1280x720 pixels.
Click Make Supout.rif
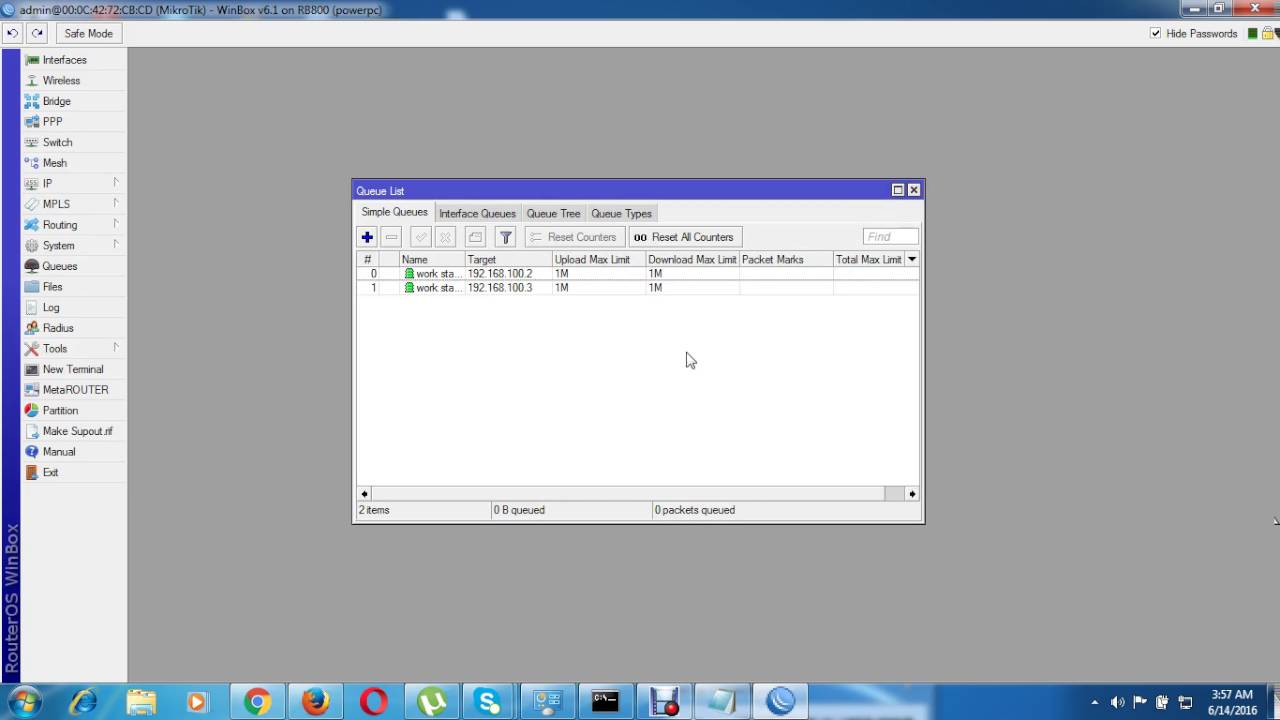click(x=77, y=431)
